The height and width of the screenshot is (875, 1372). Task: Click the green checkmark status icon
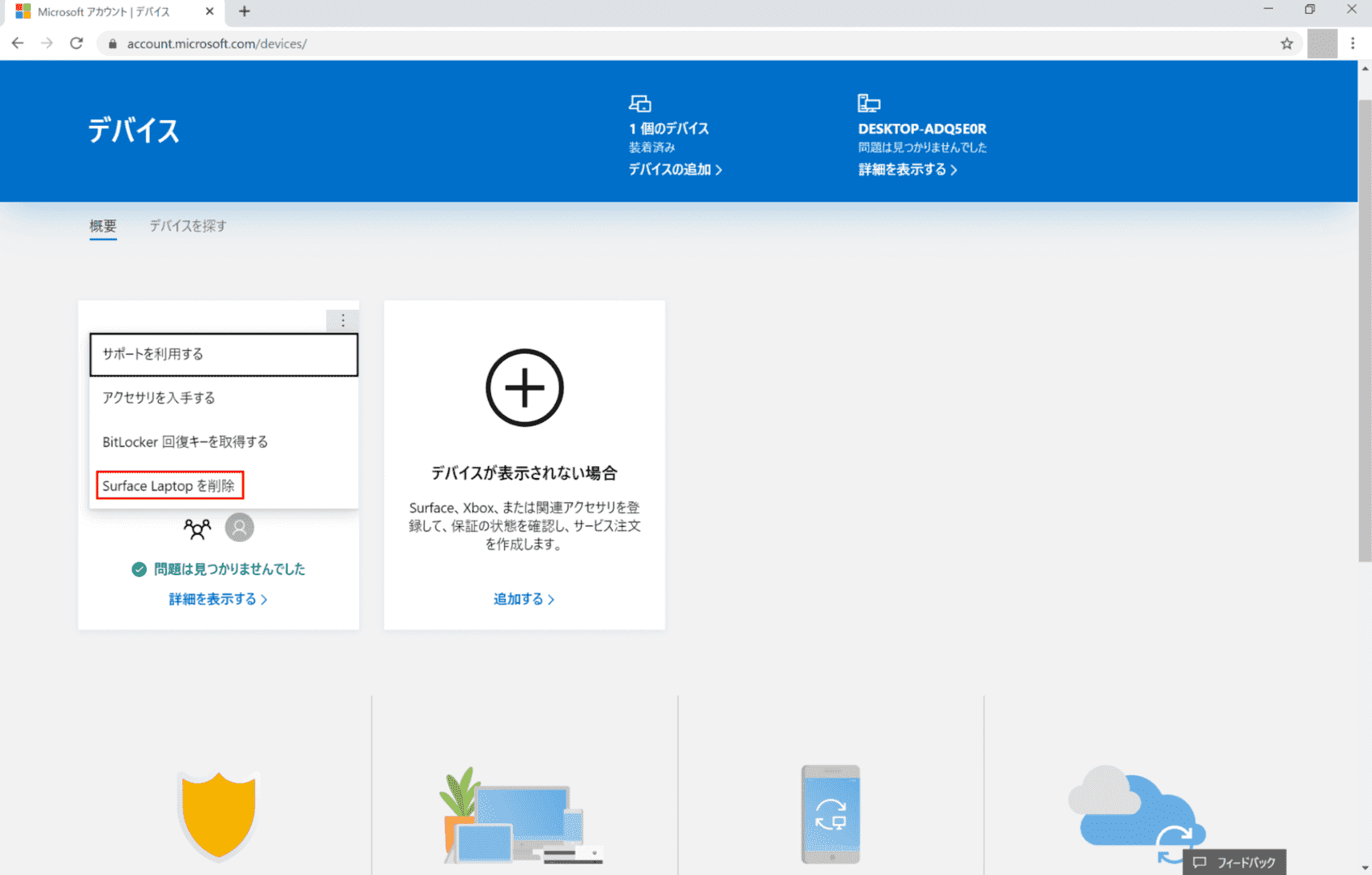coord(139,570)
